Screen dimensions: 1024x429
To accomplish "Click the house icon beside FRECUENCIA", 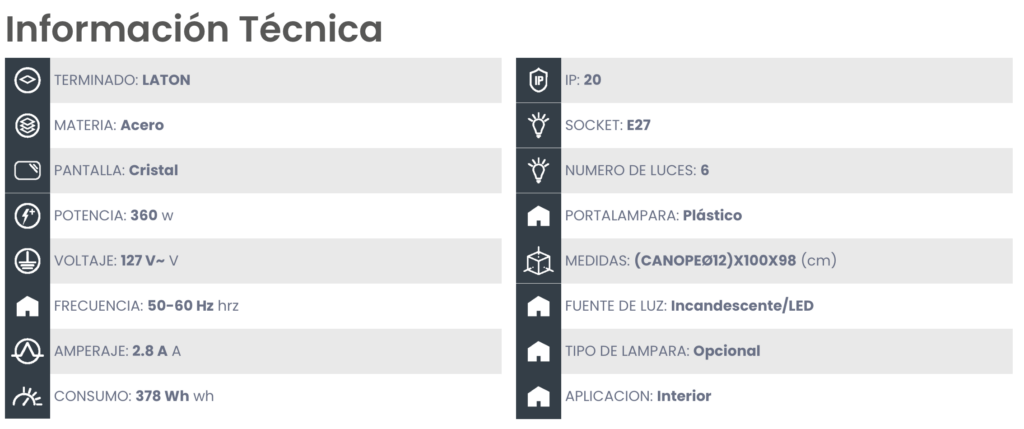I will point(27,306).
